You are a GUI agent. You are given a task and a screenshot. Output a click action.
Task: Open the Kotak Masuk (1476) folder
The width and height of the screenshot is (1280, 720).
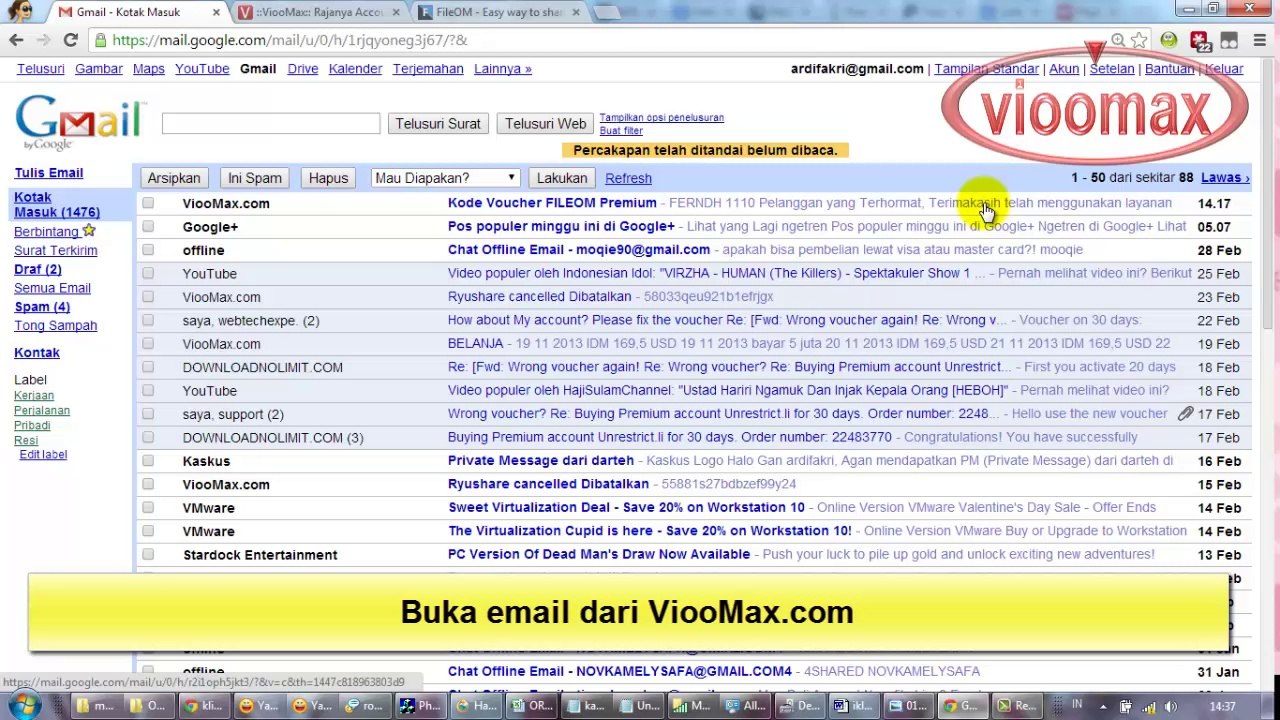[57, 205]
